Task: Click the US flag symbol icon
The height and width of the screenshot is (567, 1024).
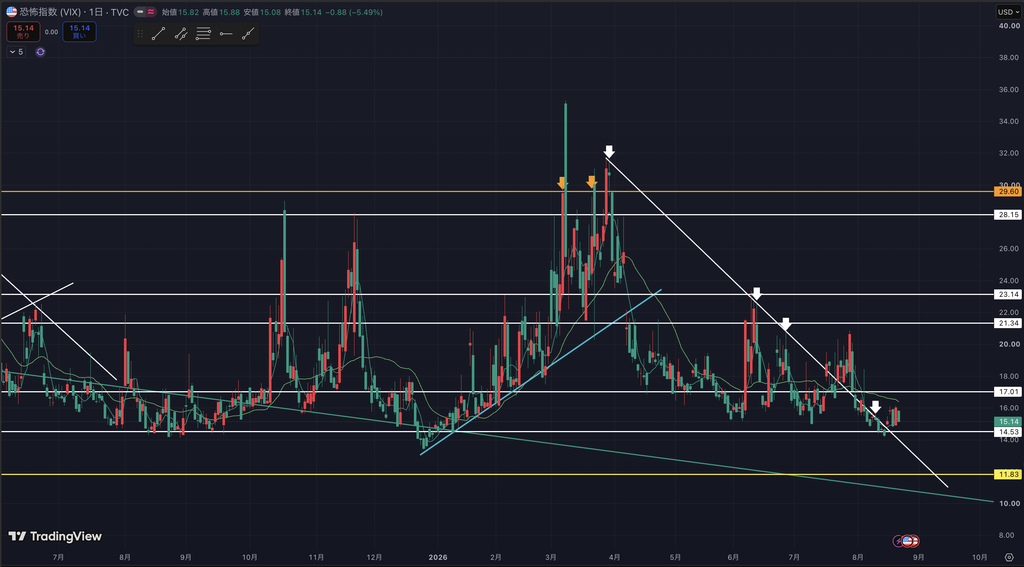Action: point(11,12)
